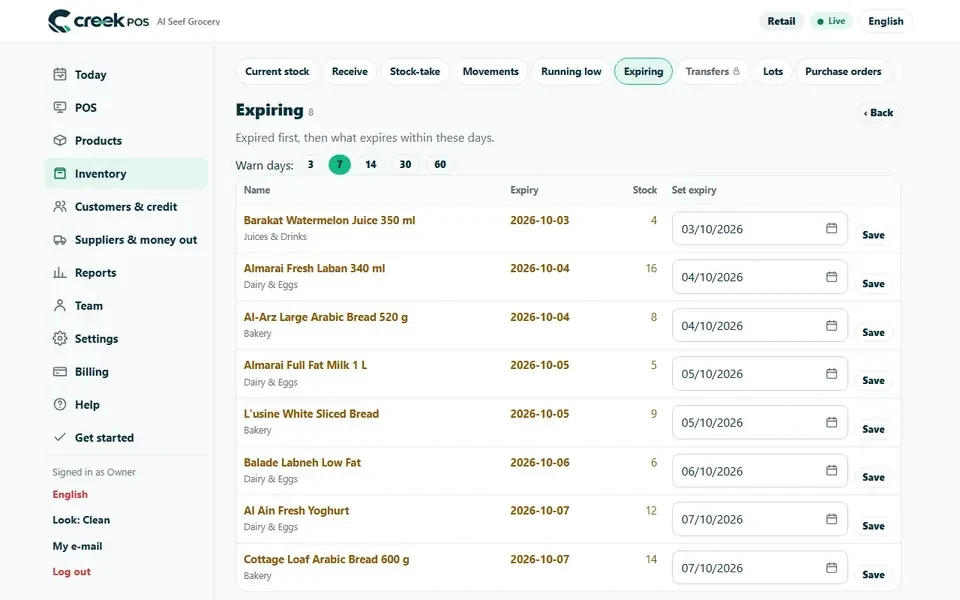Select the 7 warn days option

pyautogui.click(x=340, y=164)
